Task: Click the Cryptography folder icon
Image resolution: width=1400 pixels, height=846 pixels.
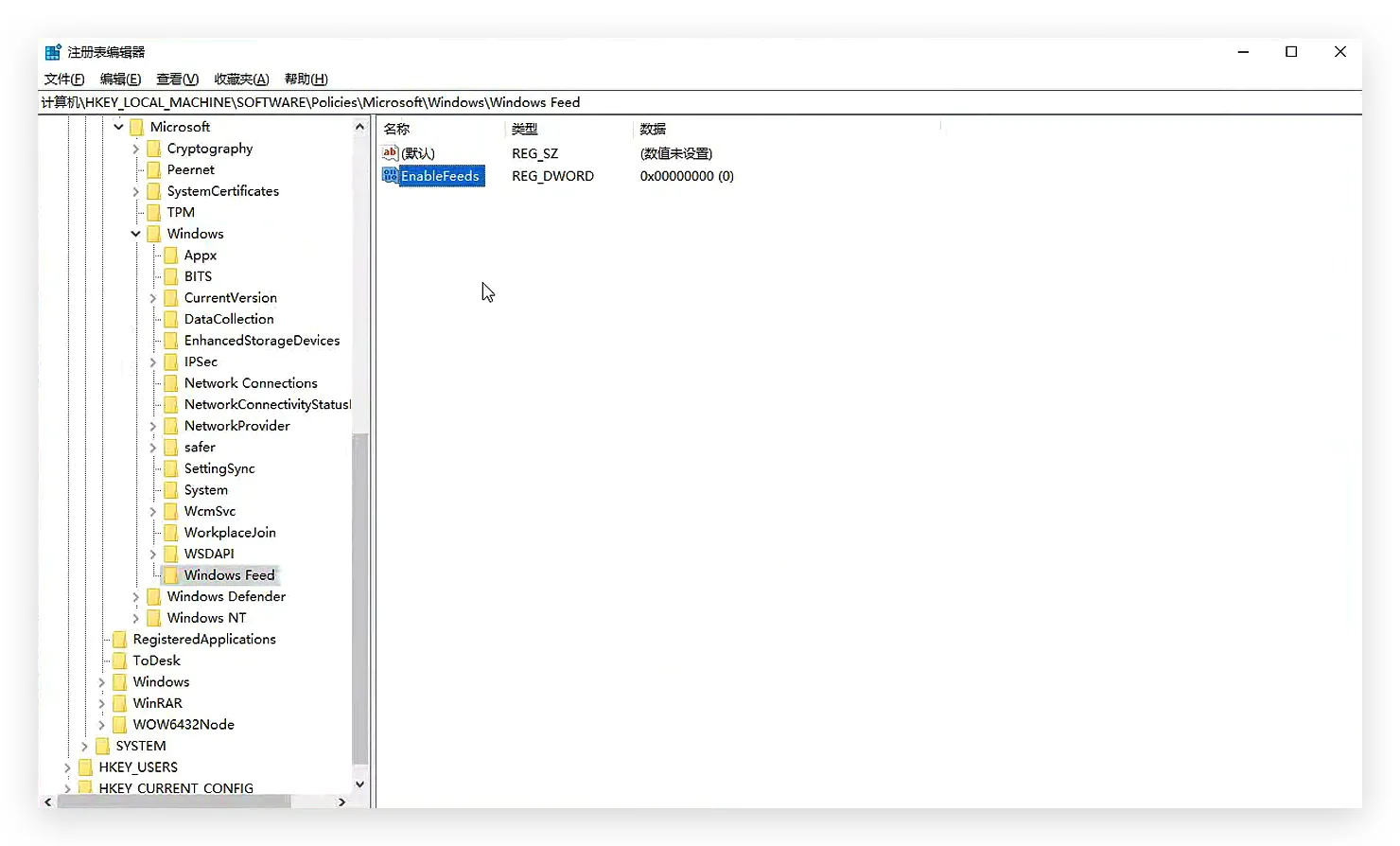Action: [x=153, y=149]
